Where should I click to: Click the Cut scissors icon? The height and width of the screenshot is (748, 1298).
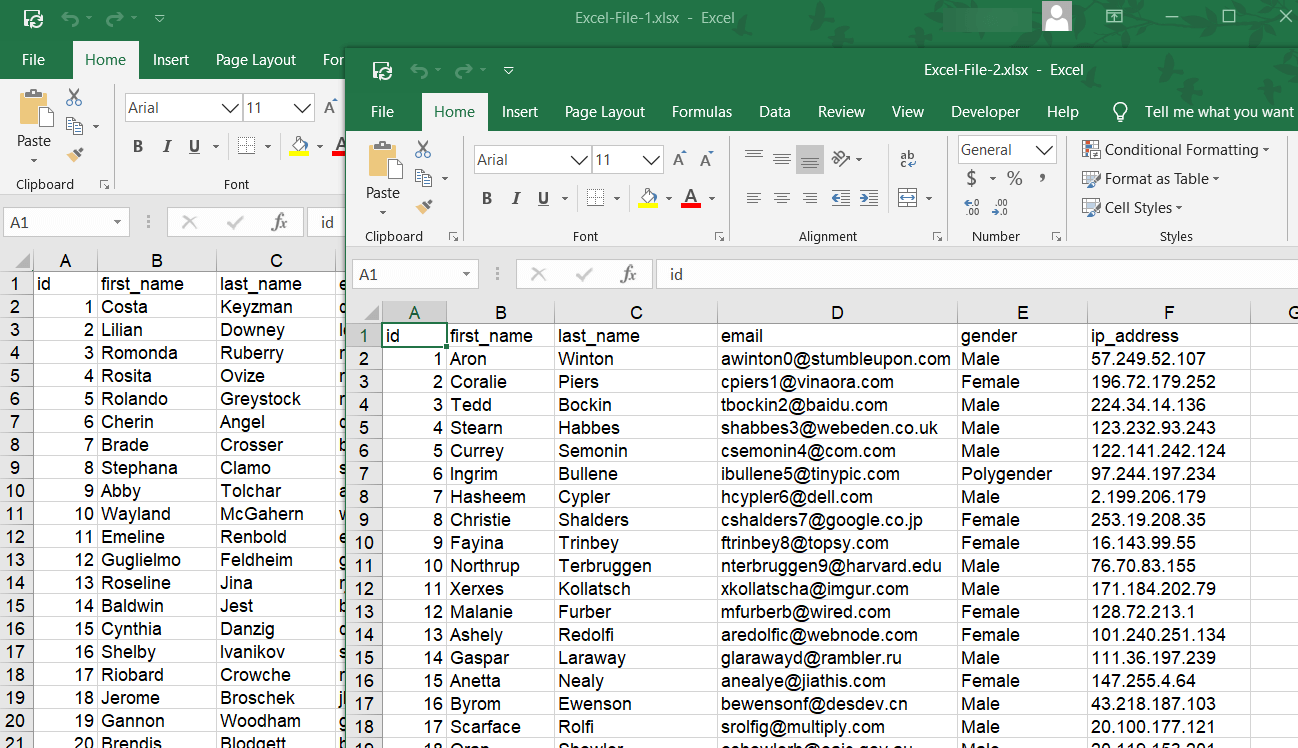[x=423, y=150]
